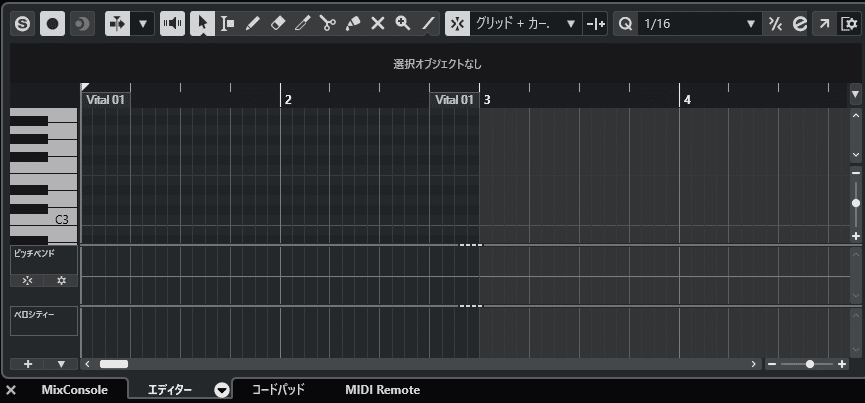Toggle Record in Editor button
Viewport: 865px width, 403px height.
coord(52,24)
